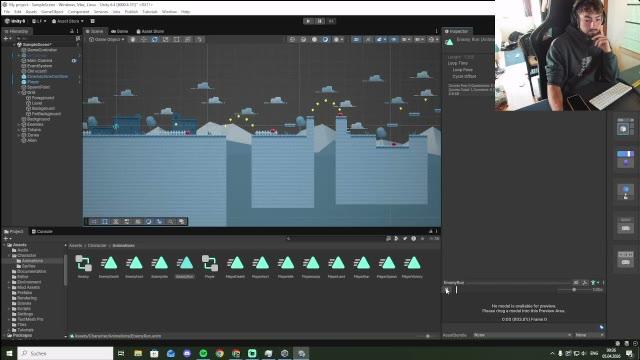Open the Gizmos dropdown in Scene toolbar

[433, 40]
